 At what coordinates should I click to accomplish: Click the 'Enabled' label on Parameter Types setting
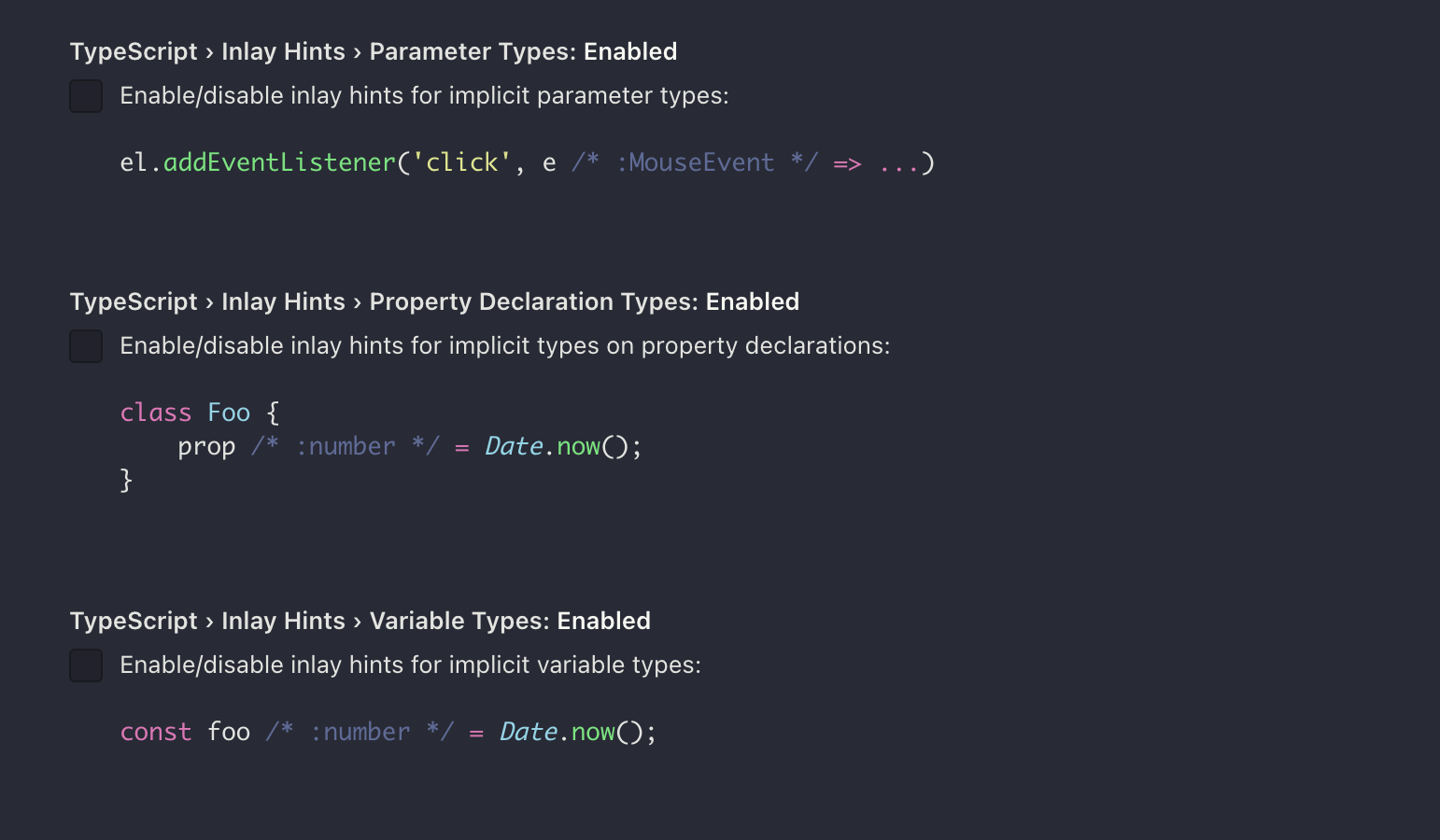[630, 51]
